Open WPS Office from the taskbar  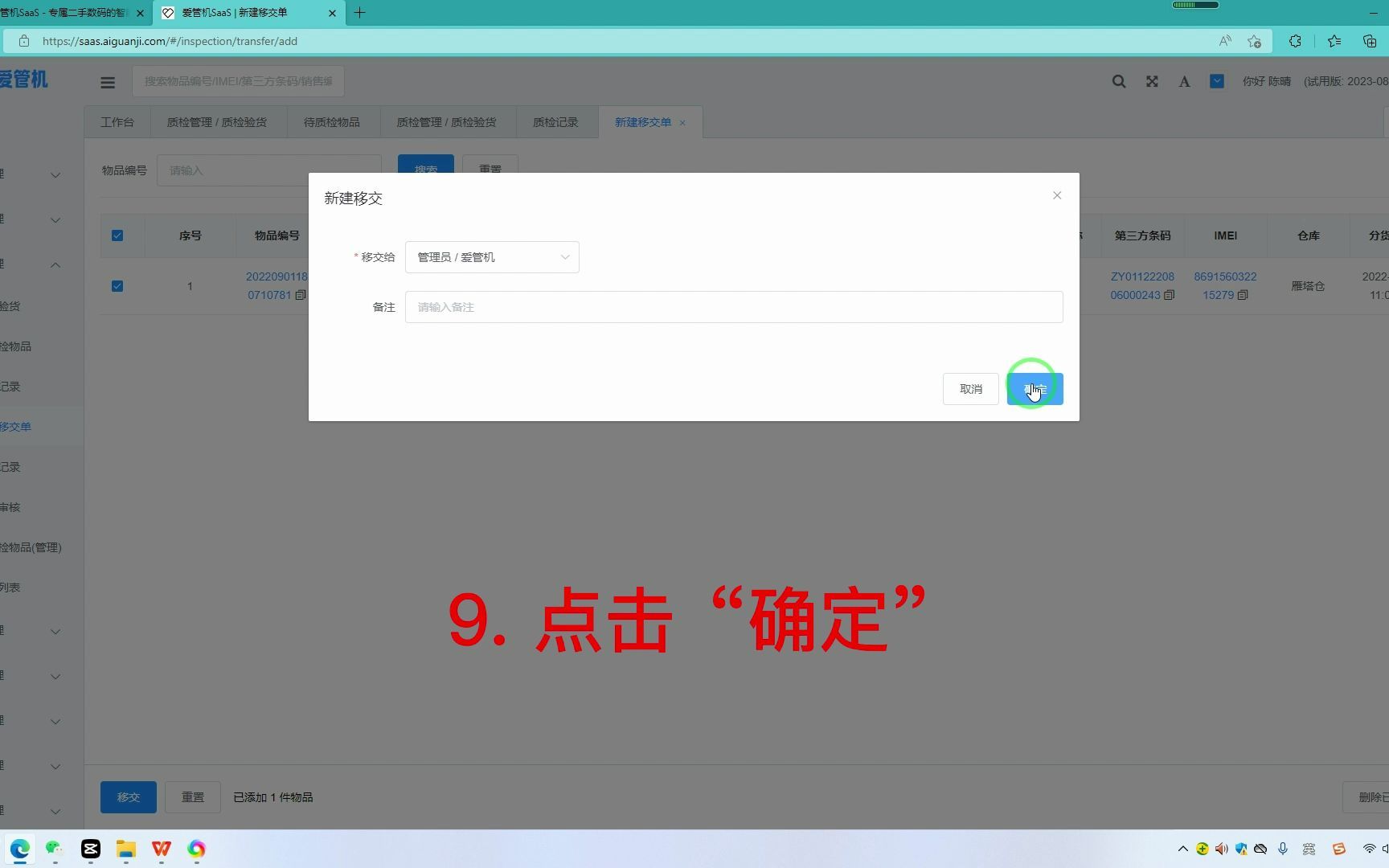(162, 849)
